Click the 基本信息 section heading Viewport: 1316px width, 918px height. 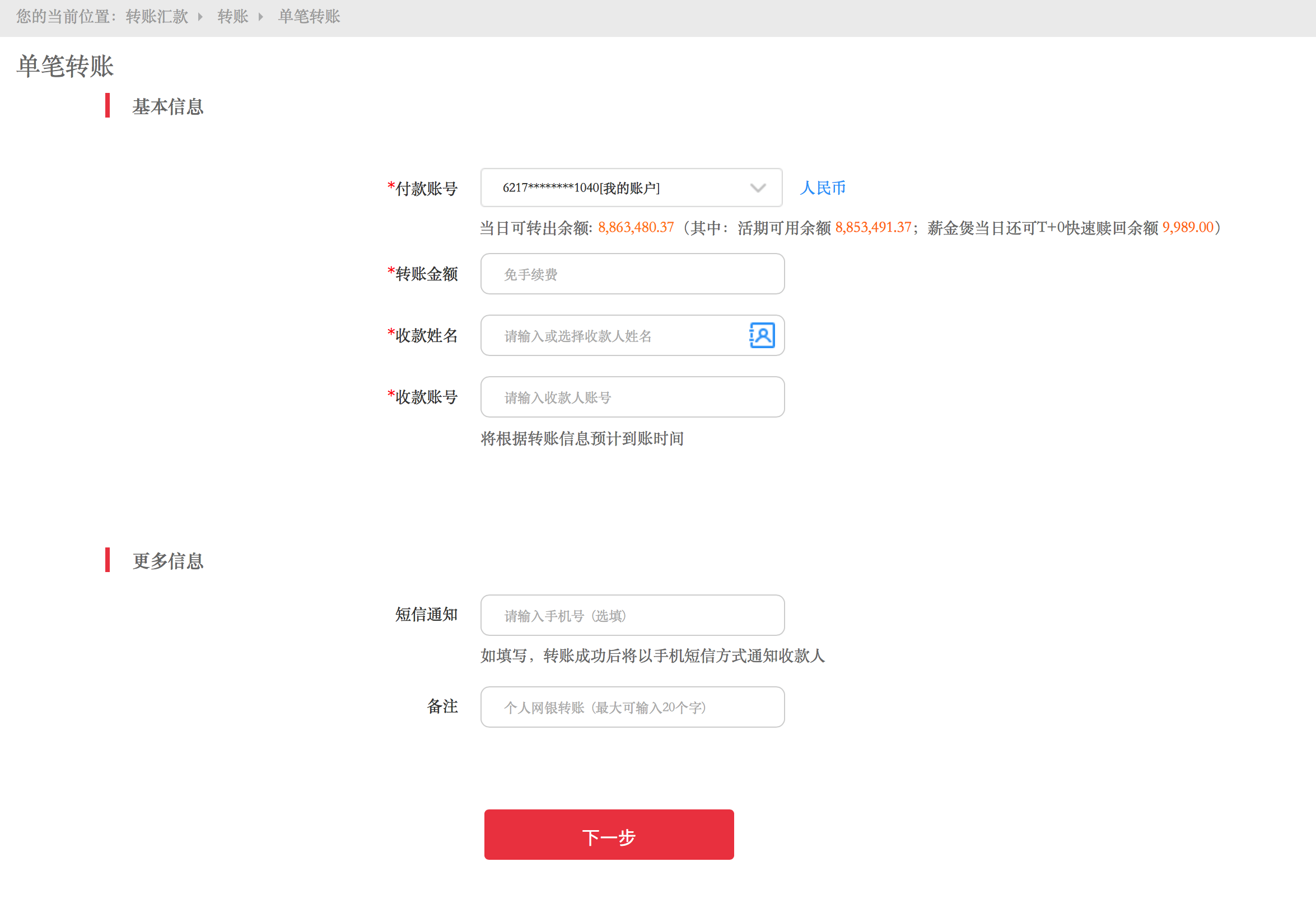[168, 106]
